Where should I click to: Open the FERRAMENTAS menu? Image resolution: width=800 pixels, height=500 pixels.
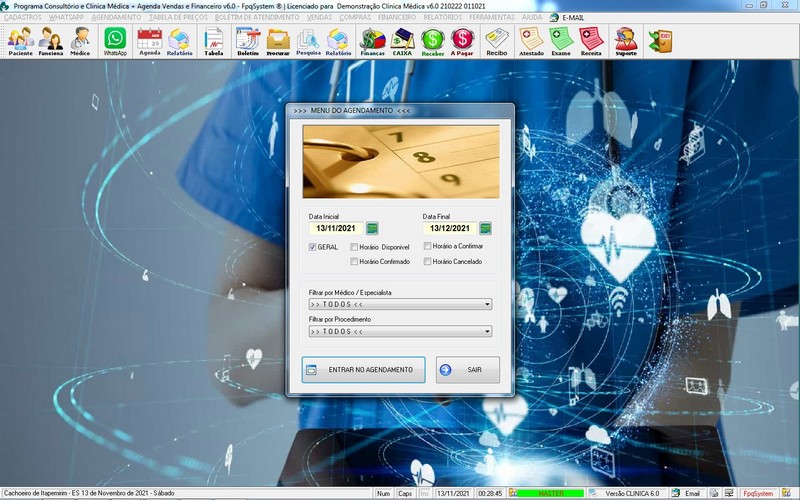[492, 17]
